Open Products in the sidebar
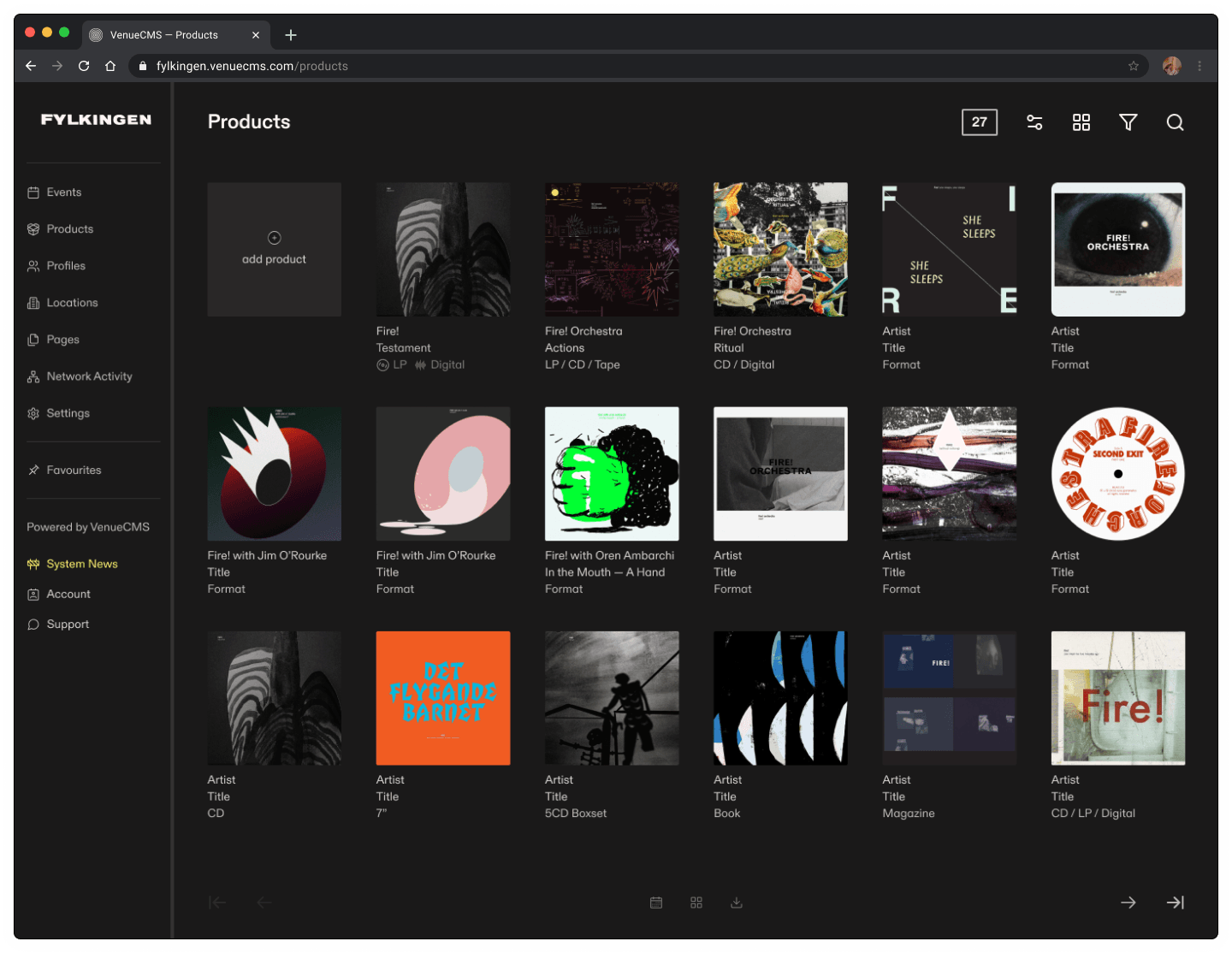Viewport: 1232px width, 953px height. pos(60,229)
